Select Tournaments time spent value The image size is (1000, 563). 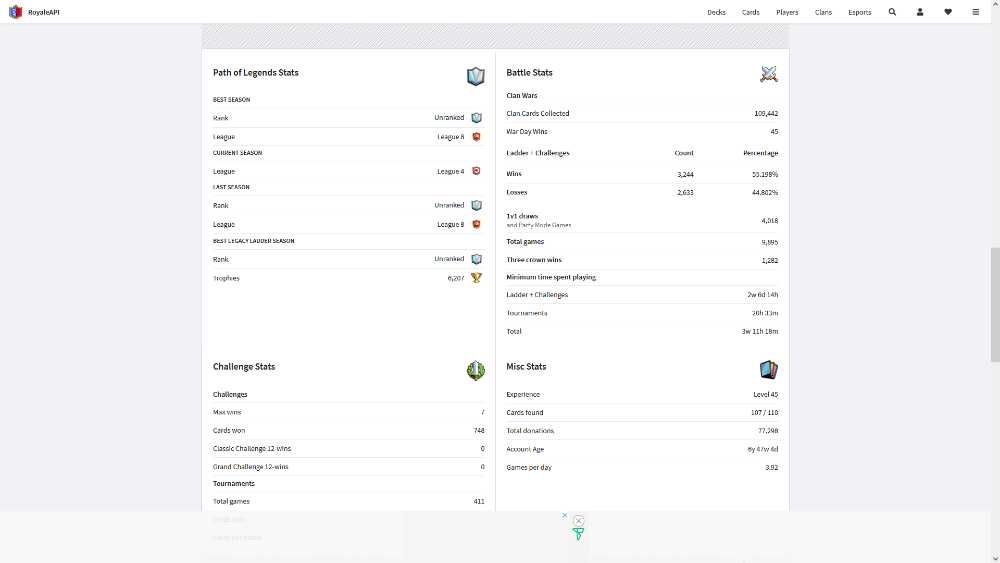click(765, 313)
